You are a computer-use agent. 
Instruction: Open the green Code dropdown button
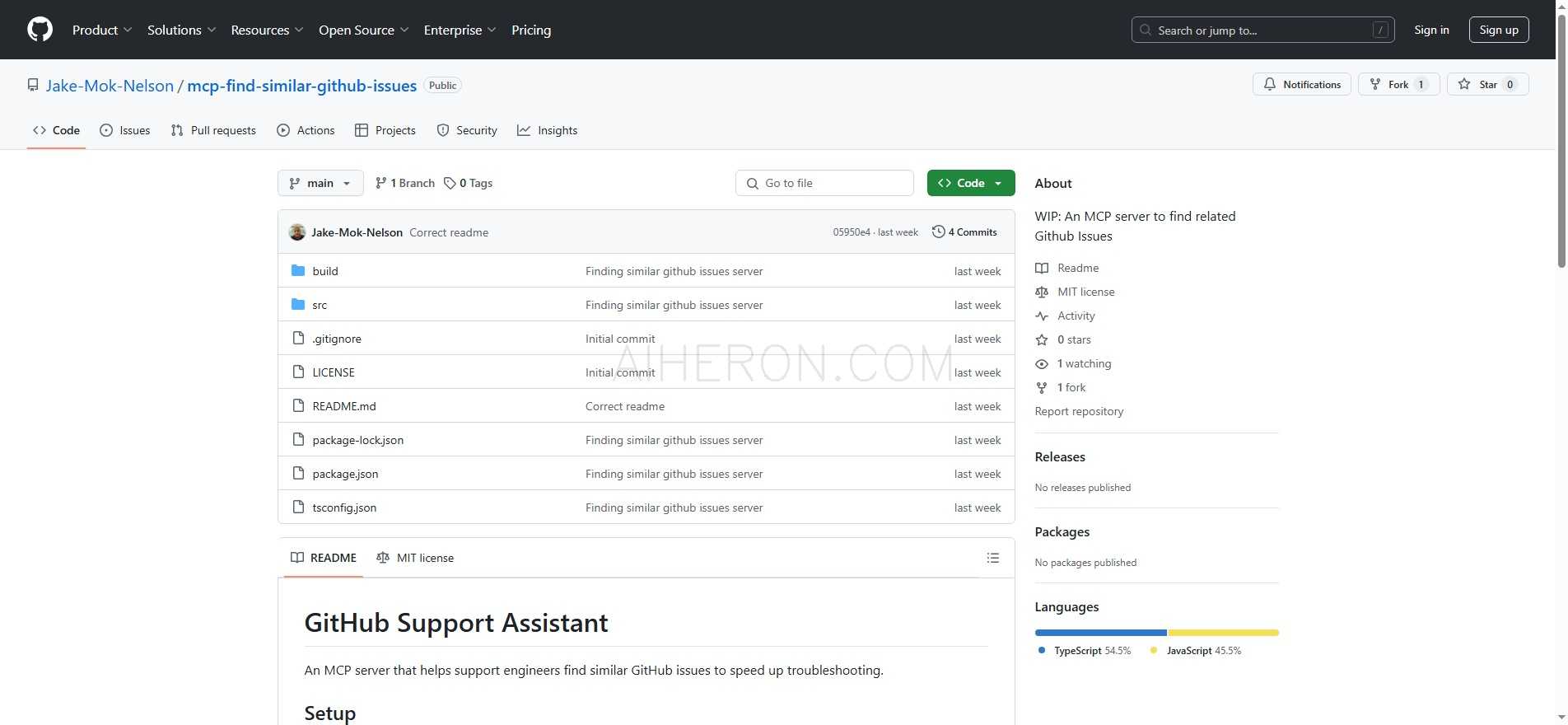[971, 183]
